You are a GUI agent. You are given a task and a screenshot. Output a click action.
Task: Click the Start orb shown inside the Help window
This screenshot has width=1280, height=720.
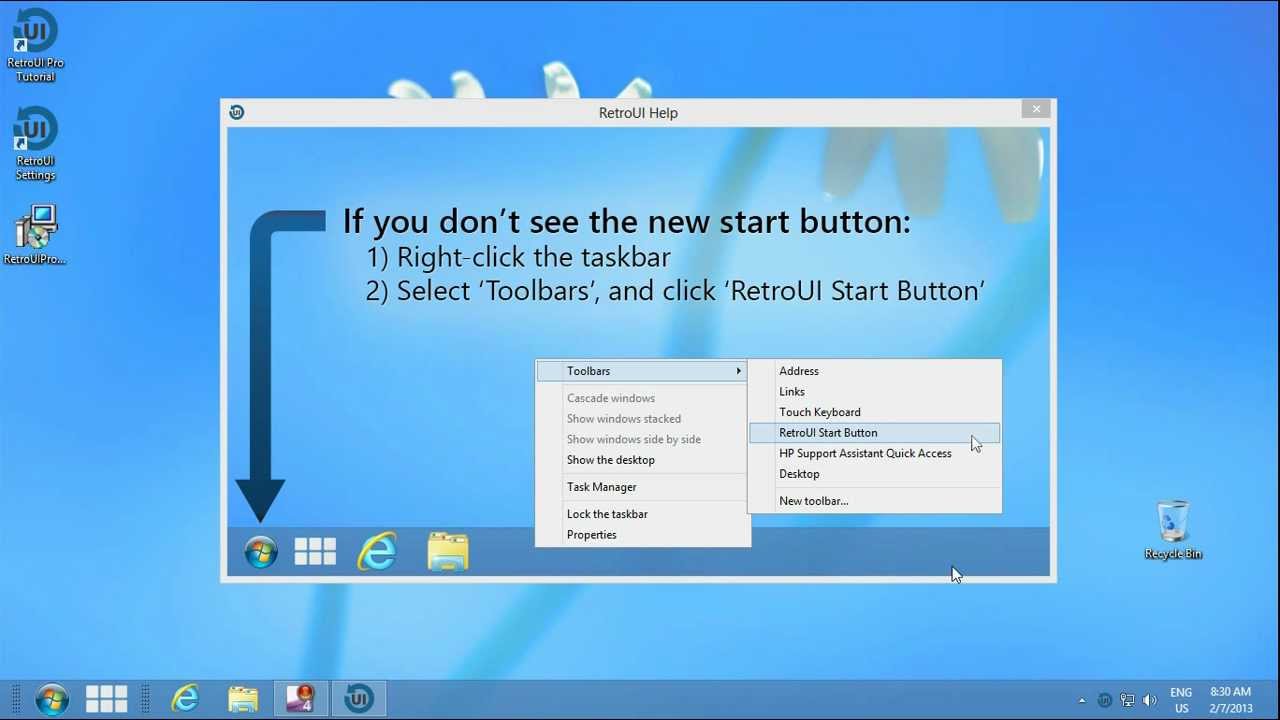pyautogui.click(x=261, y=552)
